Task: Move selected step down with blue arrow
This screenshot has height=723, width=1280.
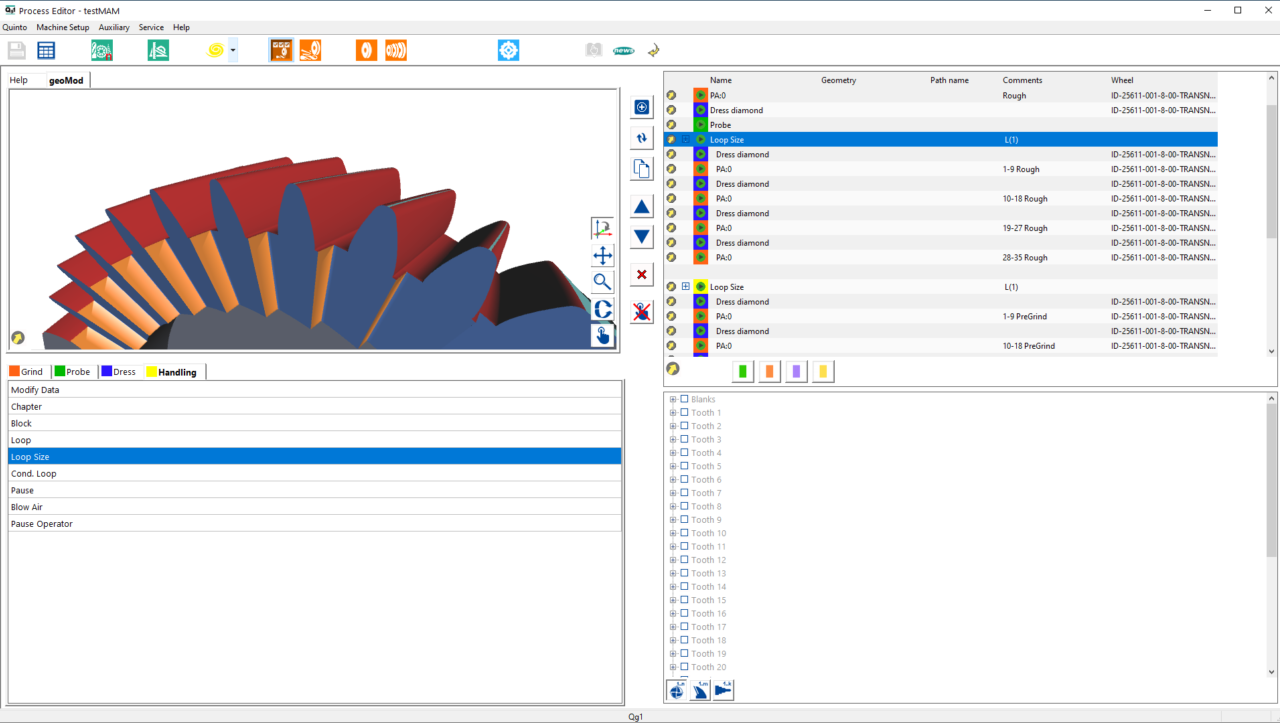Action: coord(642,237)
